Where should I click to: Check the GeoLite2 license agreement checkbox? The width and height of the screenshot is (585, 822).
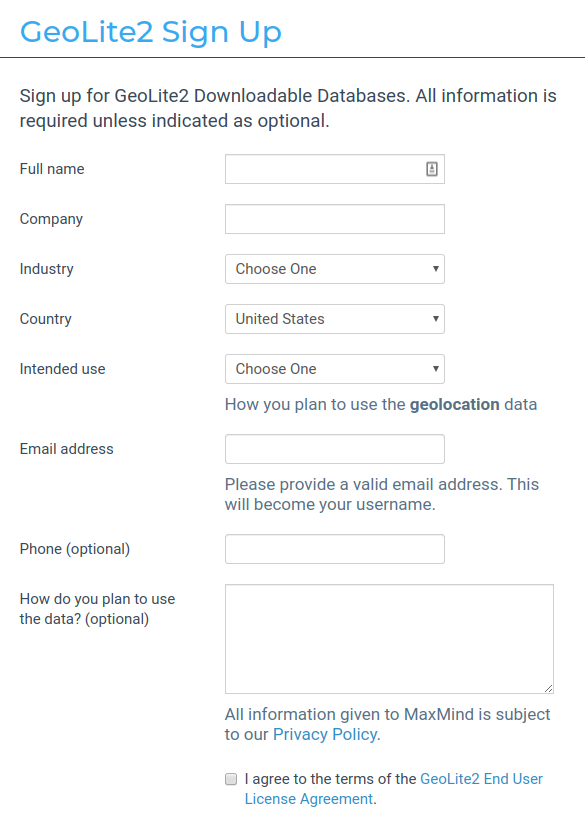(x=230, y=779)
